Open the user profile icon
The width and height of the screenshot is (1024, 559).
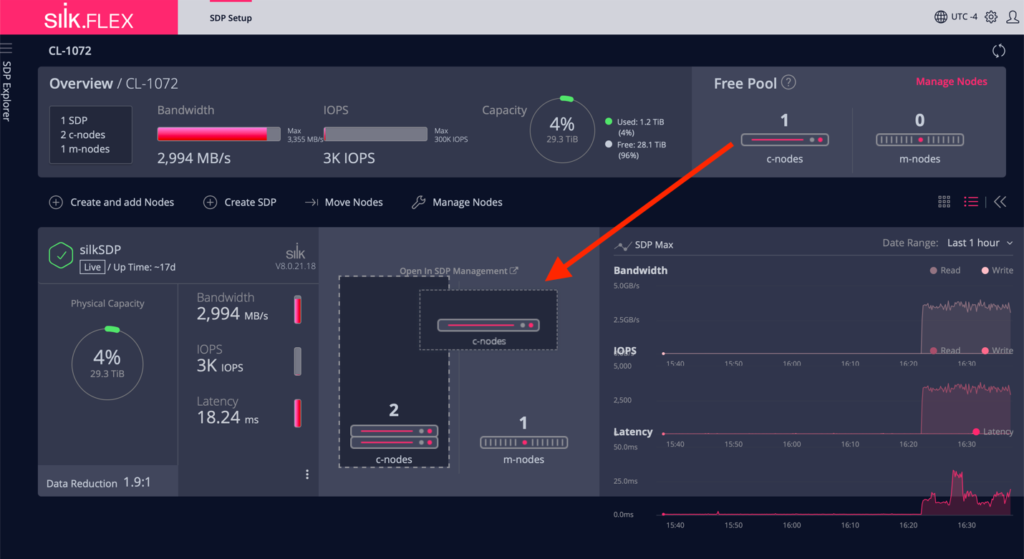(x=1012, y=17)
